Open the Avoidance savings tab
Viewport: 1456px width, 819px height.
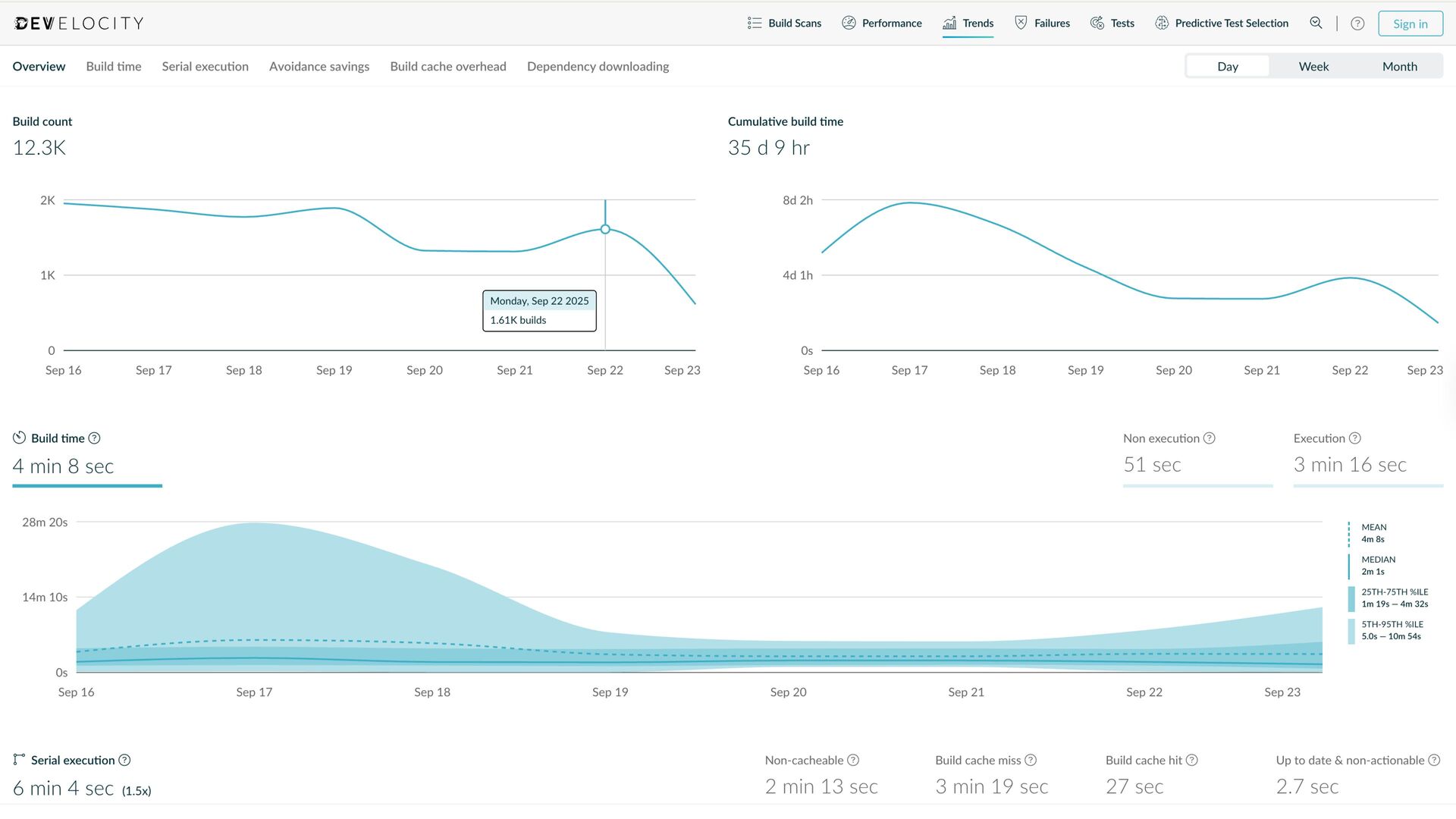click(x=319, y=66)
